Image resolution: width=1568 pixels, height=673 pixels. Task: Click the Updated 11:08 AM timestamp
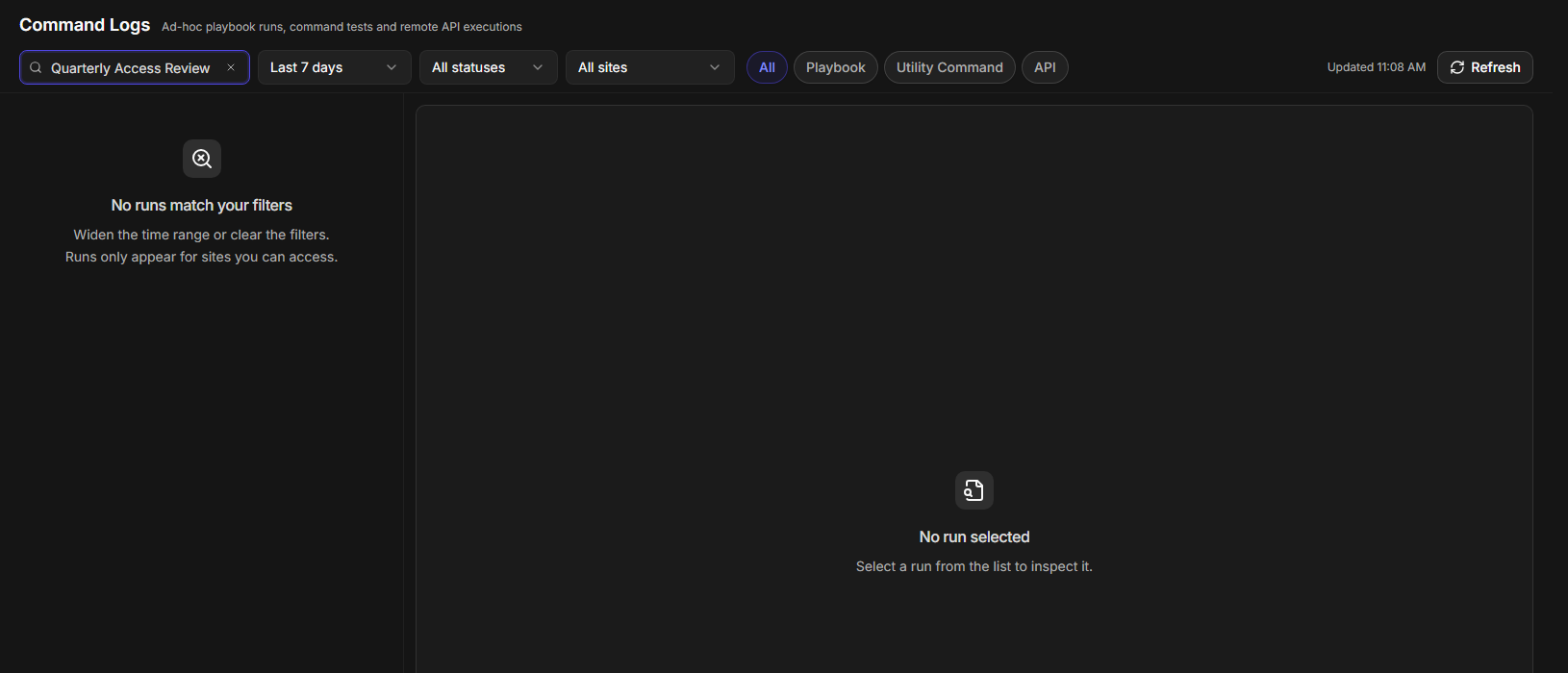[1377, 67]
